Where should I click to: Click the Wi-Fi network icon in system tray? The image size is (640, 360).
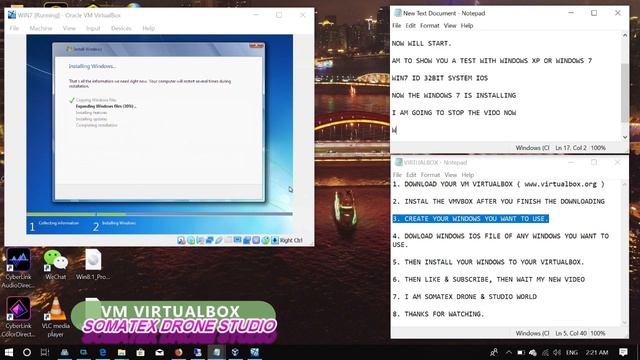coord(545,352)
